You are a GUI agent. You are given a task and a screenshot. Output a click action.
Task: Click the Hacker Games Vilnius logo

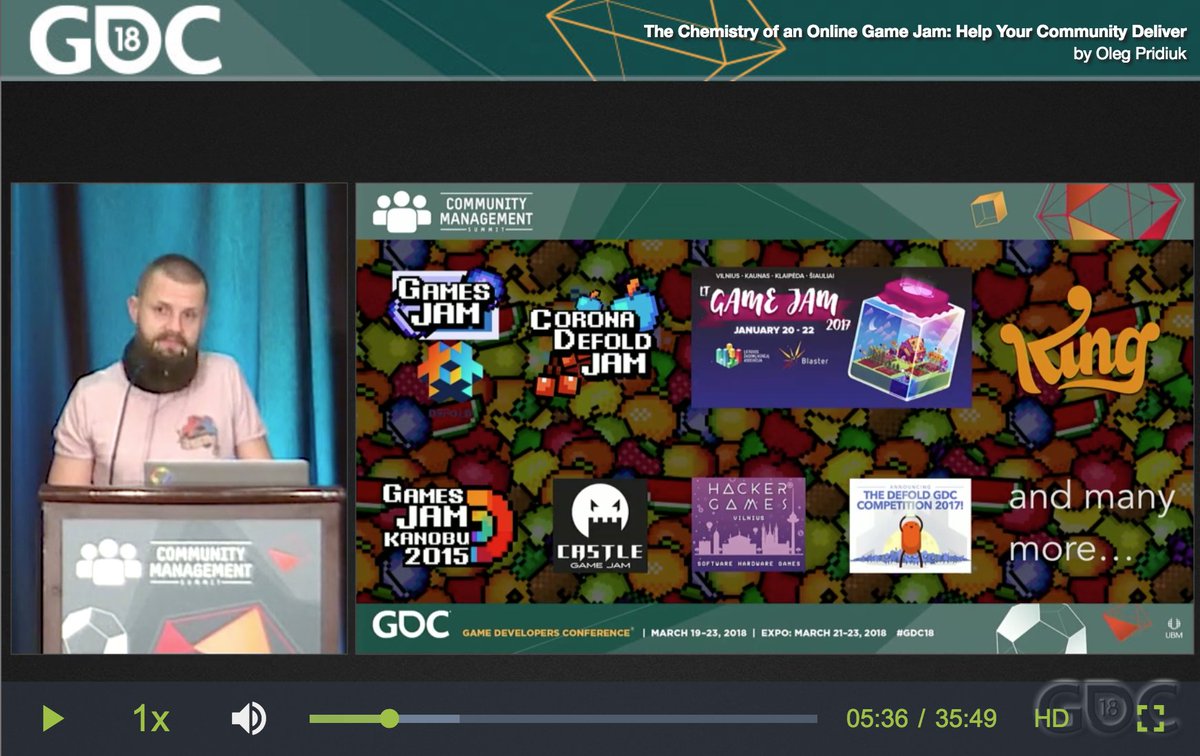pos(748,525)
